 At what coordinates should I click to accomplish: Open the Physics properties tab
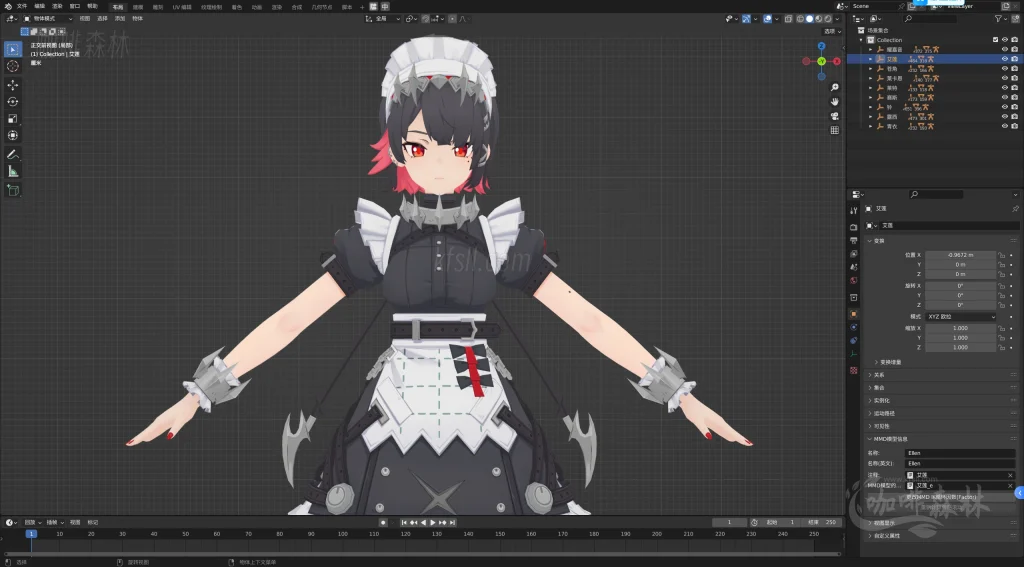pos(854,327)
